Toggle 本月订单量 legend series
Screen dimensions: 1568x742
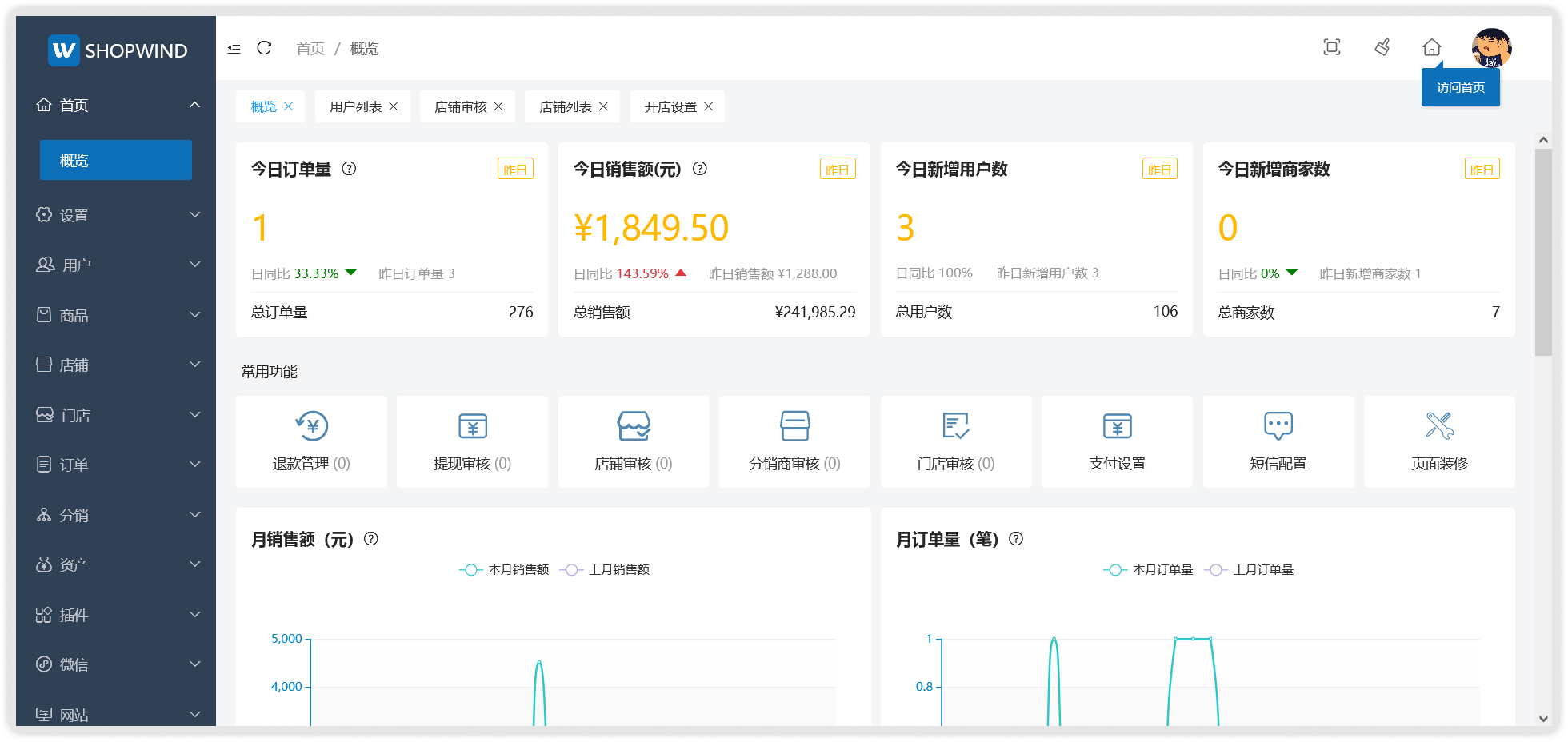1148,569
